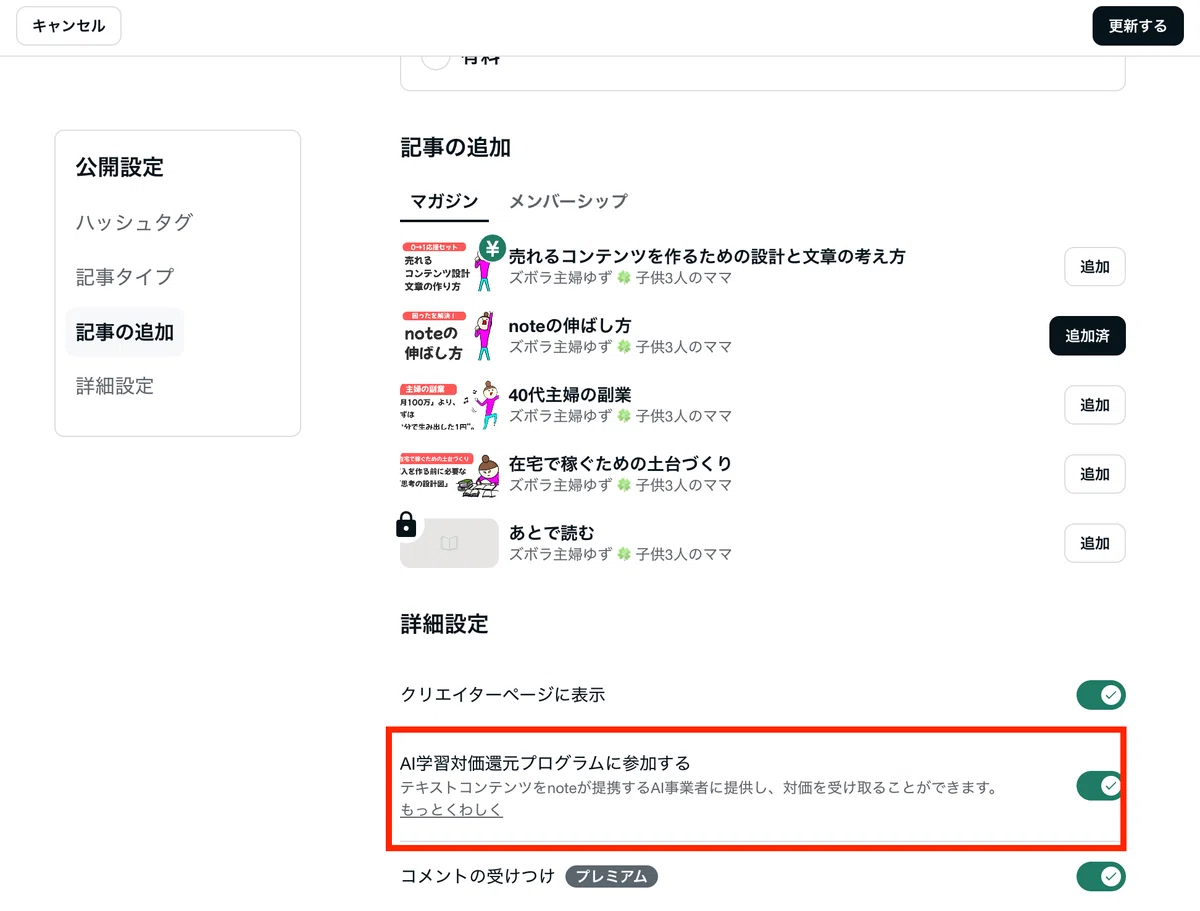The image size is (1200, 911).
Task: Select 記事の追加 in the sidebar
Action: point(125,332)
